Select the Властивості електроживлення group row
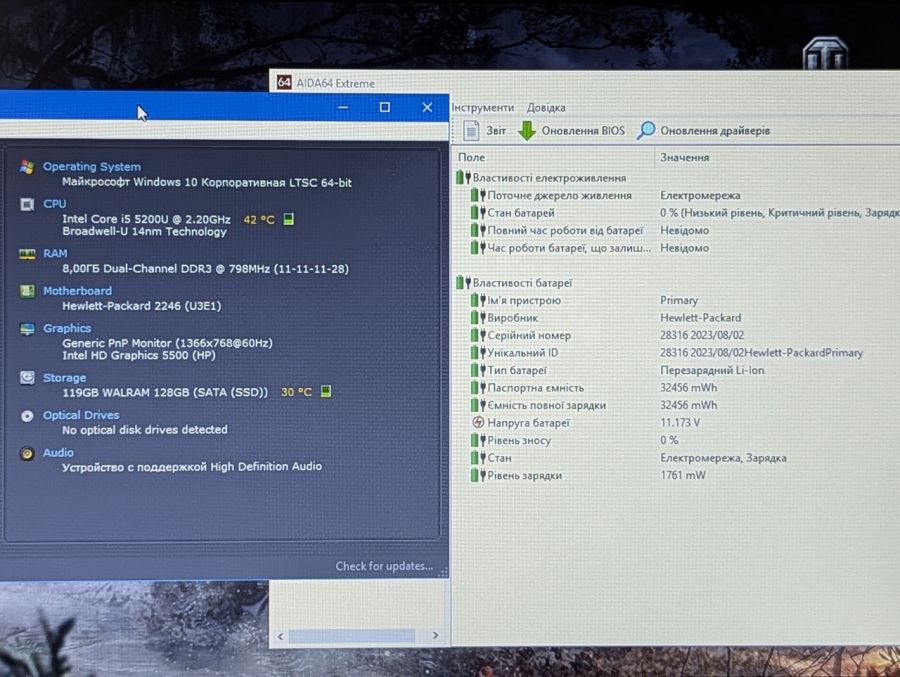 [541, 178]
